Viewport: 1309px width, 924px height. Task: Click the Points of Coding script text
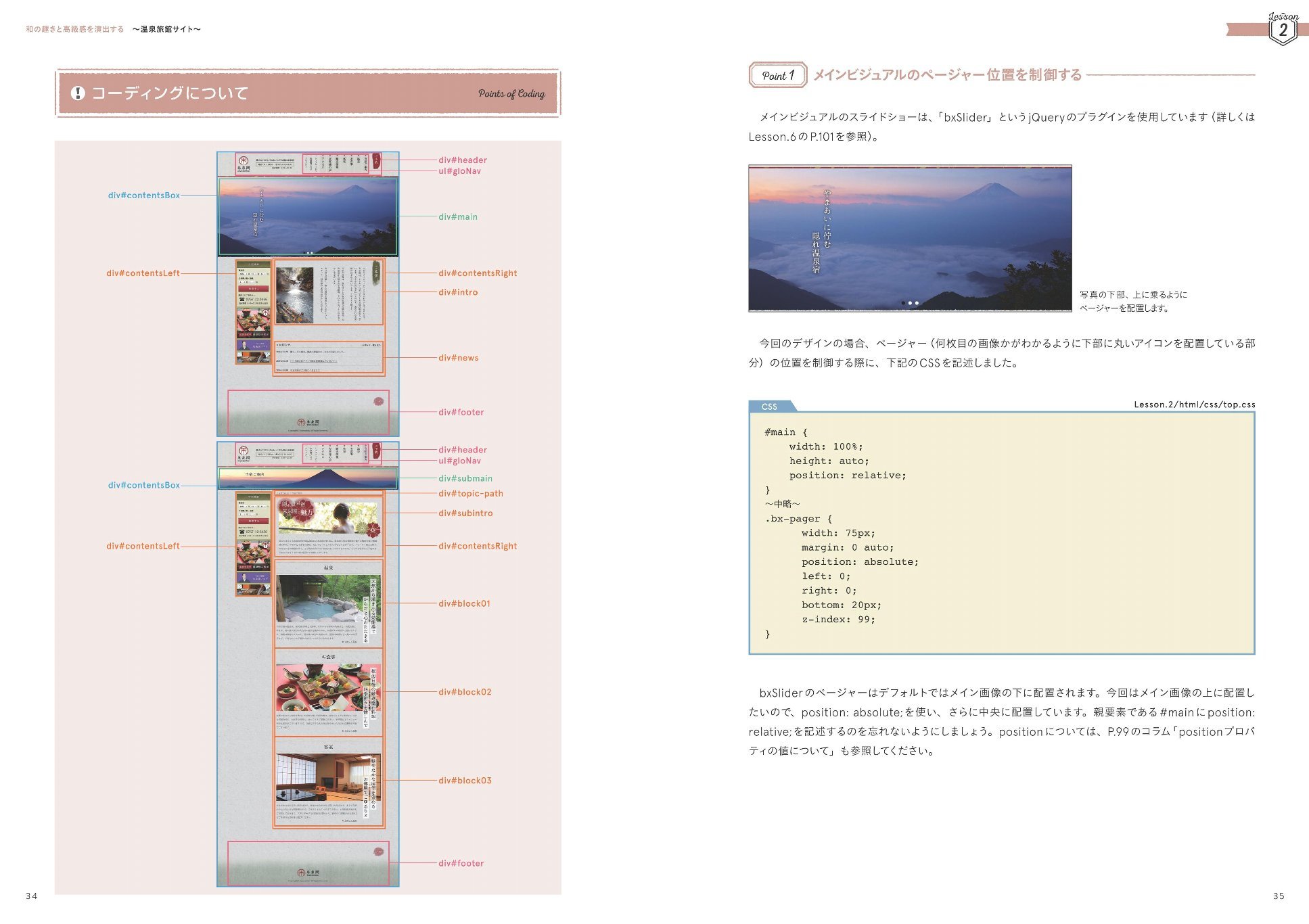click(511, 94)
